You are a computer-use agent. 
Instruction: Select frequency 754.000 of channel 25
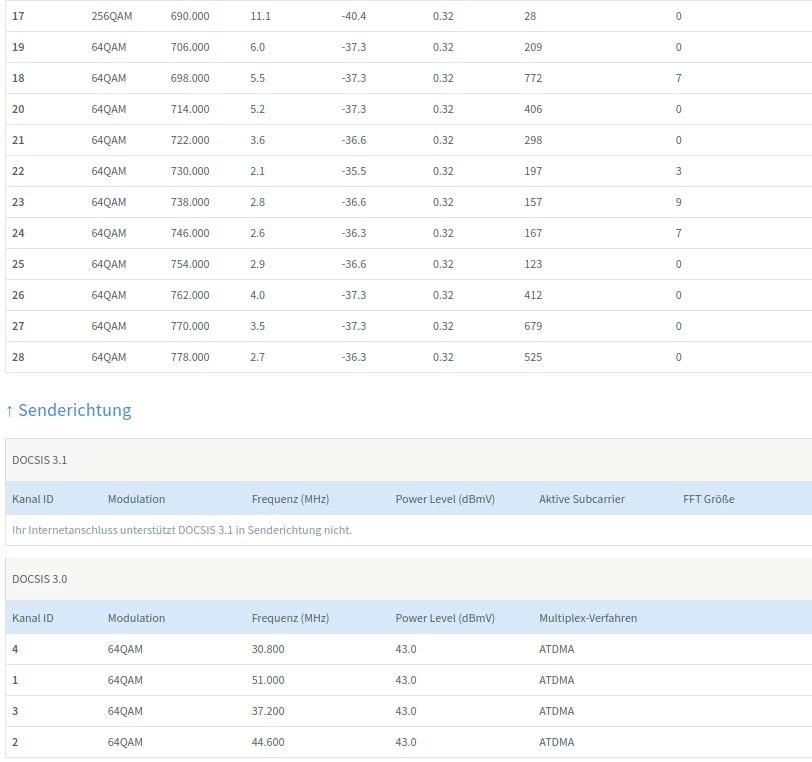point(190,265)
